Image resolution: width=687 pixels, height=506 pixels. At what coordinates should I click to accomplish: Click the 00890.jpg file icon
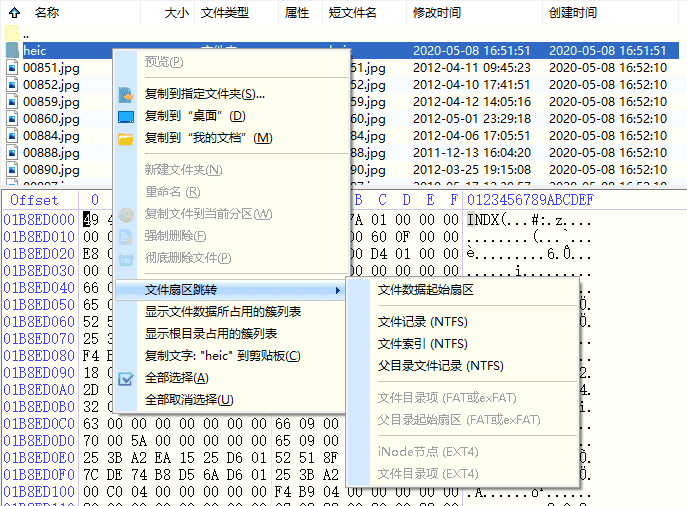(x=12, y=170)
